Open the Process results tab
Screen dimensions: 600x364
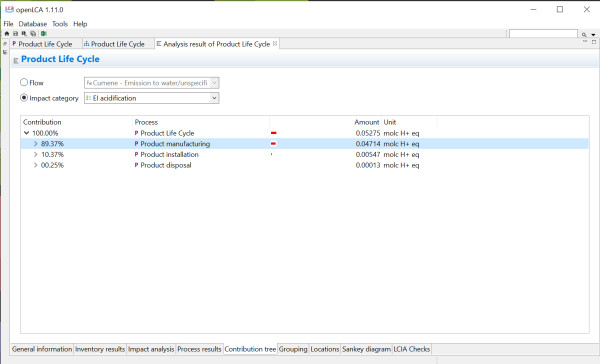199,349
